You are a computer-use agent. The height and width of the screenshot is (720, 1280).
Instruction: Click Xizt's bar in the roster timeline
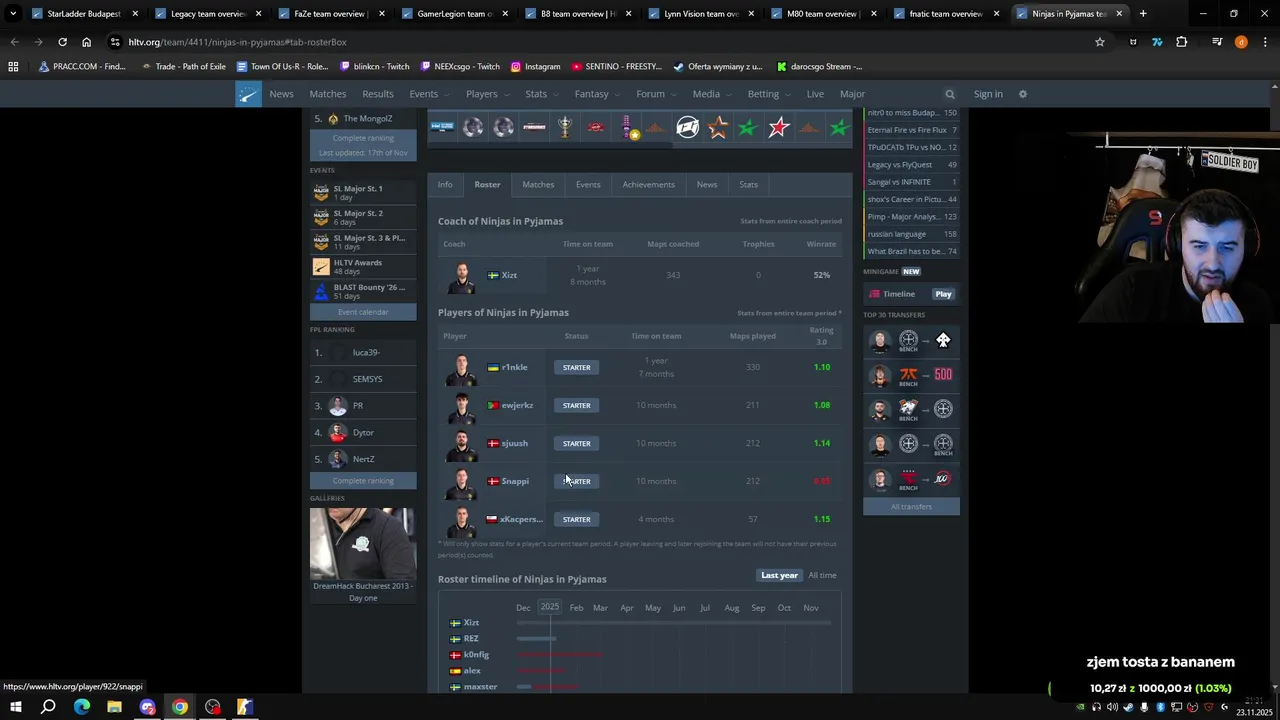click(673, 622)
